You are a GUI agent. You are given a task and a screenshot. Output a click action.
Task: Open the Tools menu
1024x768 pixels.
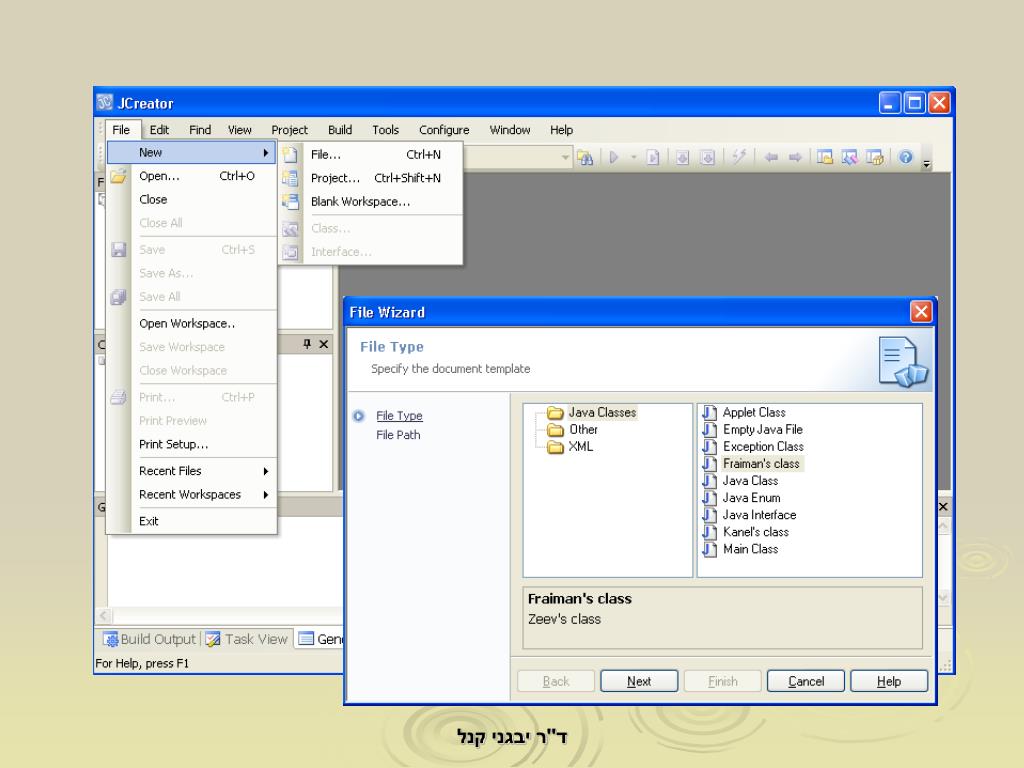click(385, 130)
